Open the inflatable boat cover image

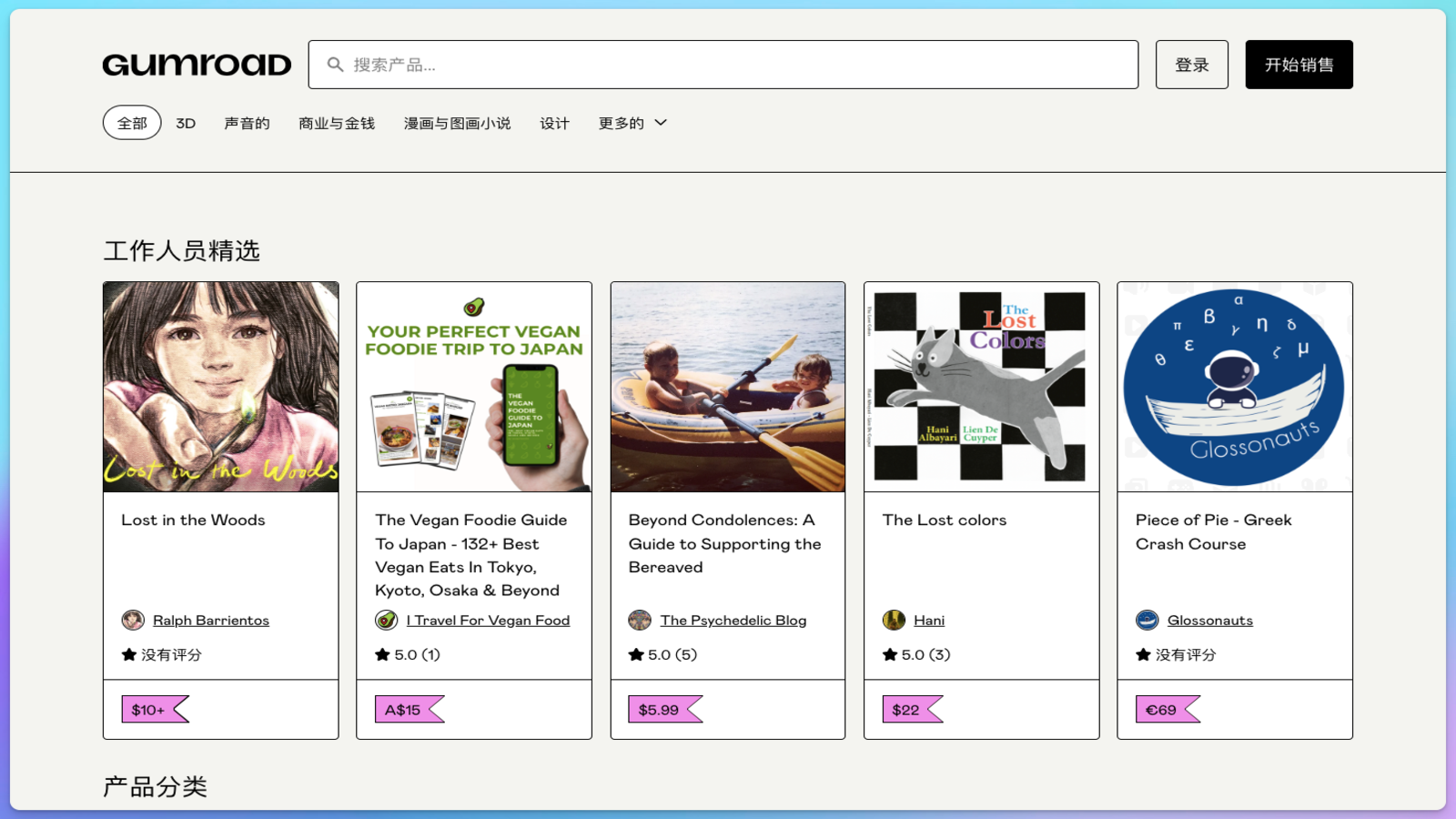tap(728, 387)
